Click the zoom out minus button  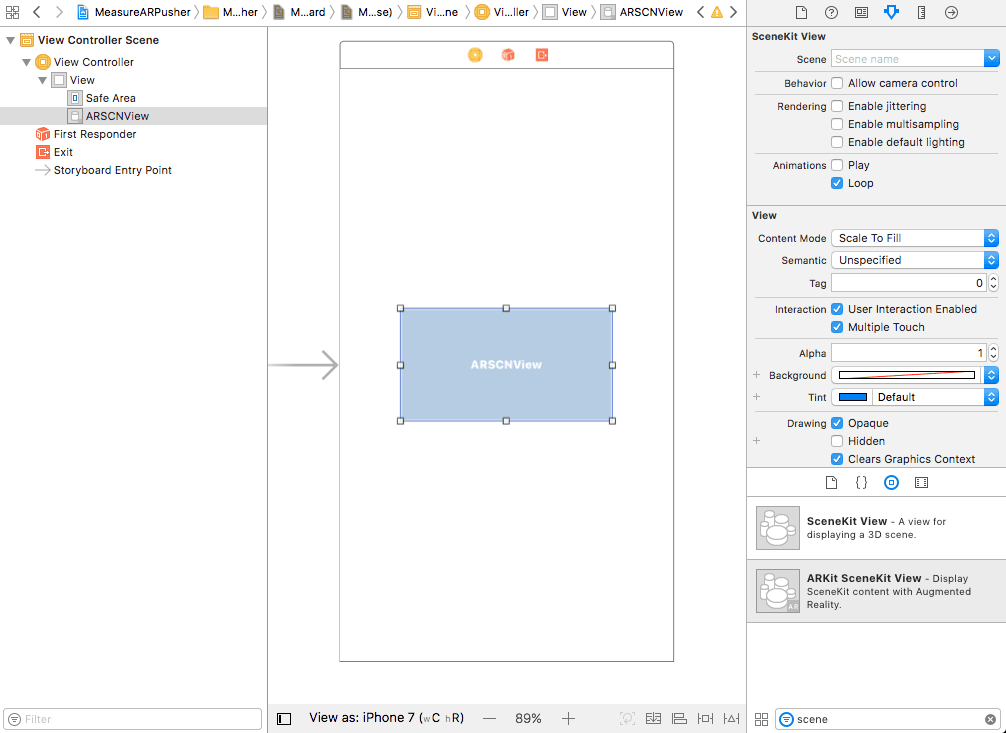489,718
